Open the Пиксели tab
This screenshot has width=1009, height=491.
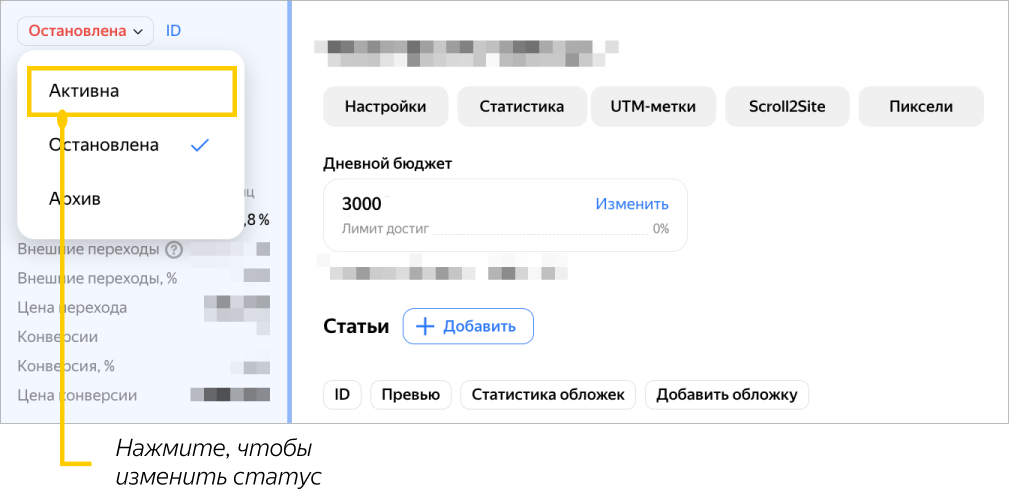click(921, 107)
